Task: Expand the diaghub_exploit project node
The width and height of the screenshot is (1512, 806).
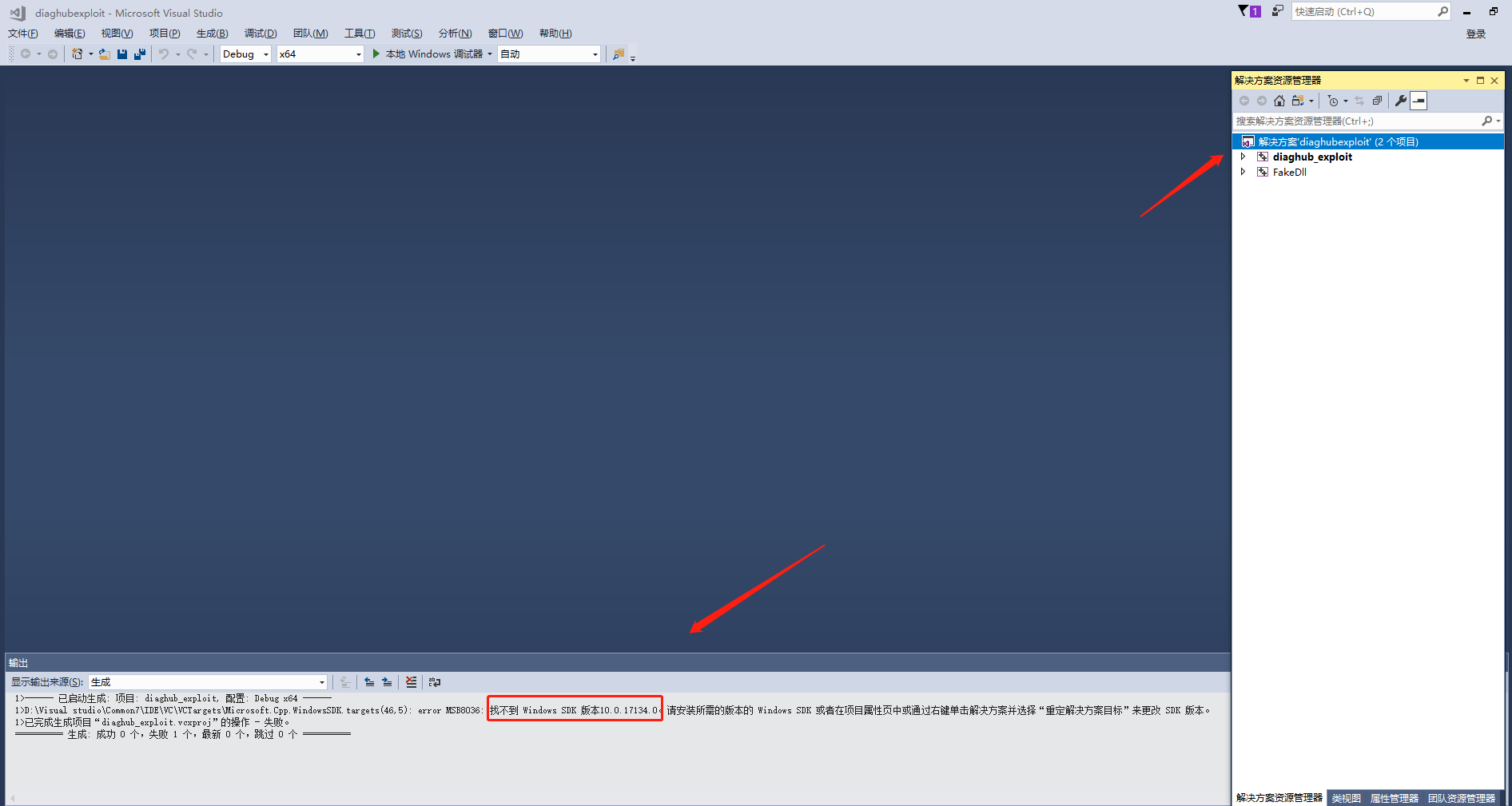Action: pyautogui.click(x=1243, y=157)
